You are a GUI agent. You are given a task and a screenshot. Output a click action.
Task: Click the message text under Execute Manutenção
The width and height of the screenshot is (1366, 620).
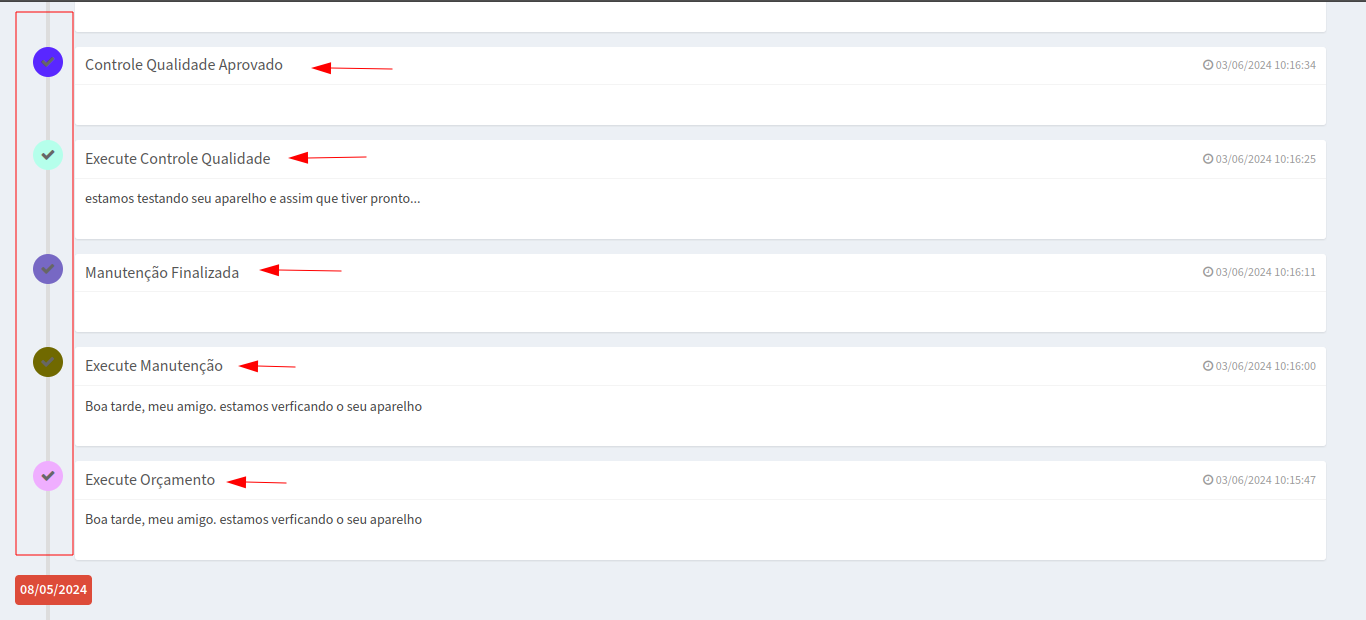[253, 407]
